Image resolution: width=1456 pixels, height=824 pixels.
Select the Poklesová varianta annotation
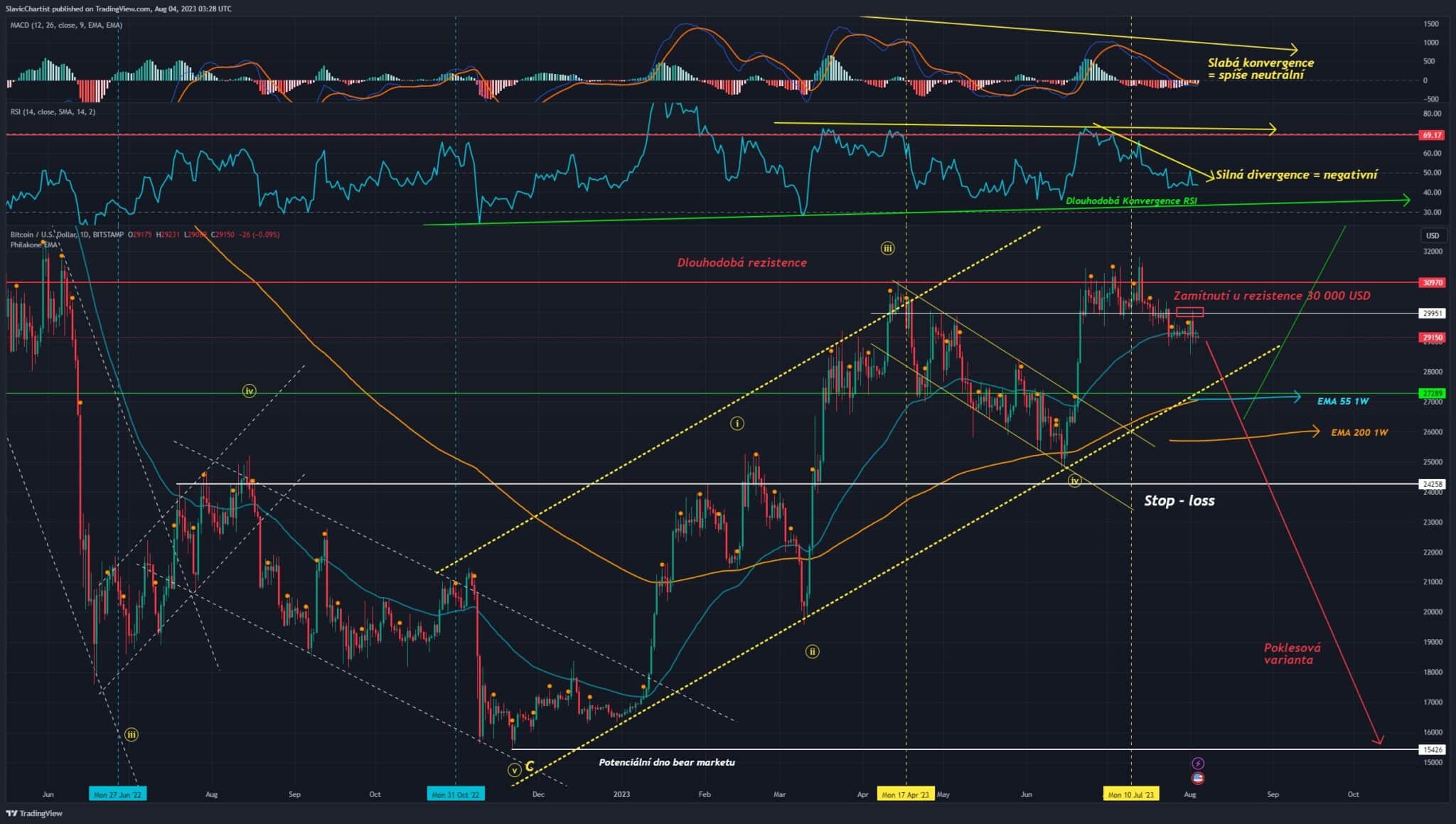coord(1292,653)
